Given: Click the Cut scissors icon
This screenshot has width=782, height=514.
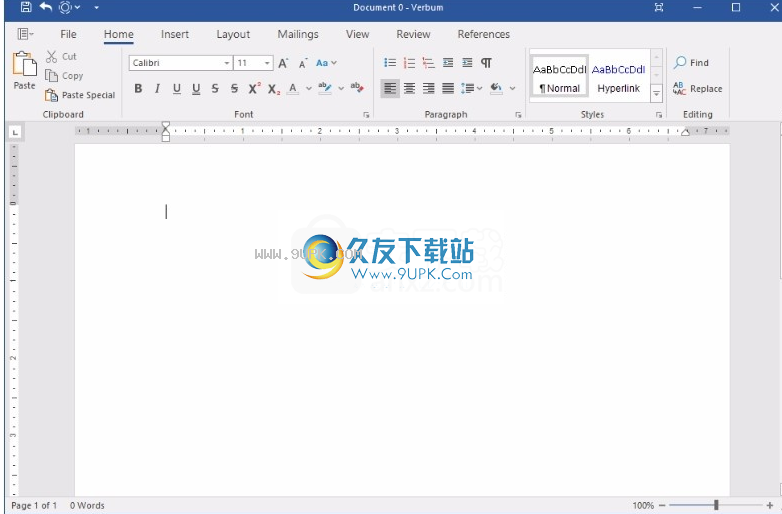Looking at the screenshot, I should [x=51, y=56].
